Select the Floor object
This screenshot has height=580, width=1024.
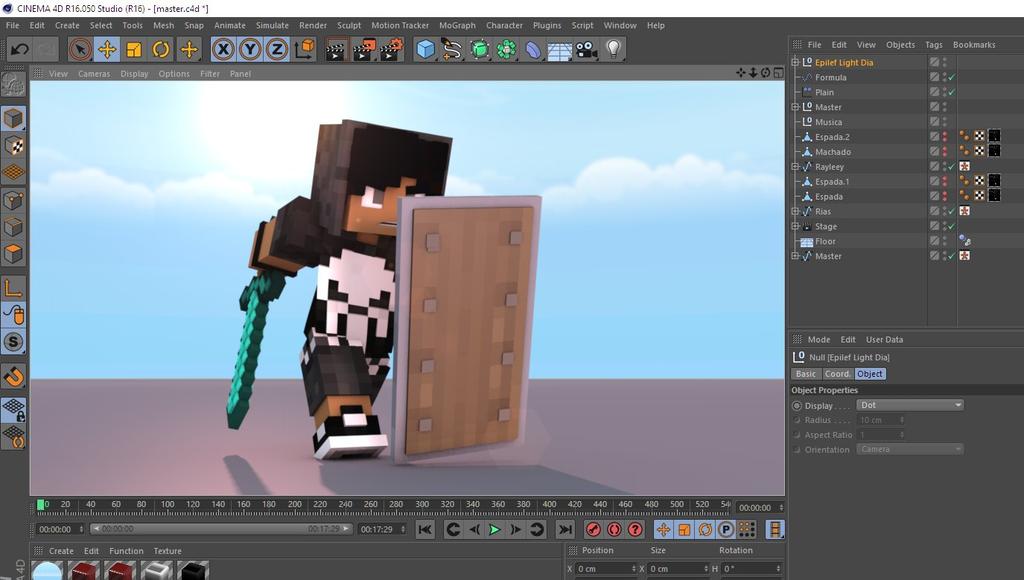tap(825, 242)
